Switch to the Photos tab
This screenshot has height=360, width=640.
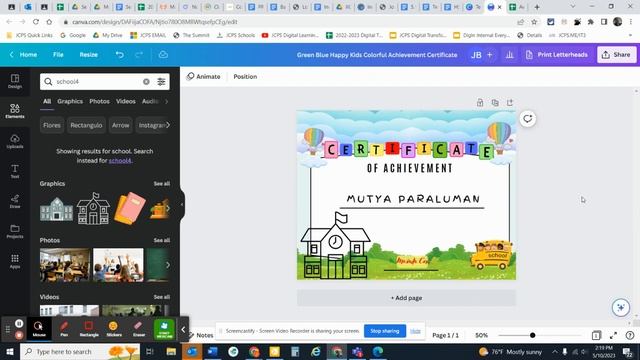pos(99,101)
